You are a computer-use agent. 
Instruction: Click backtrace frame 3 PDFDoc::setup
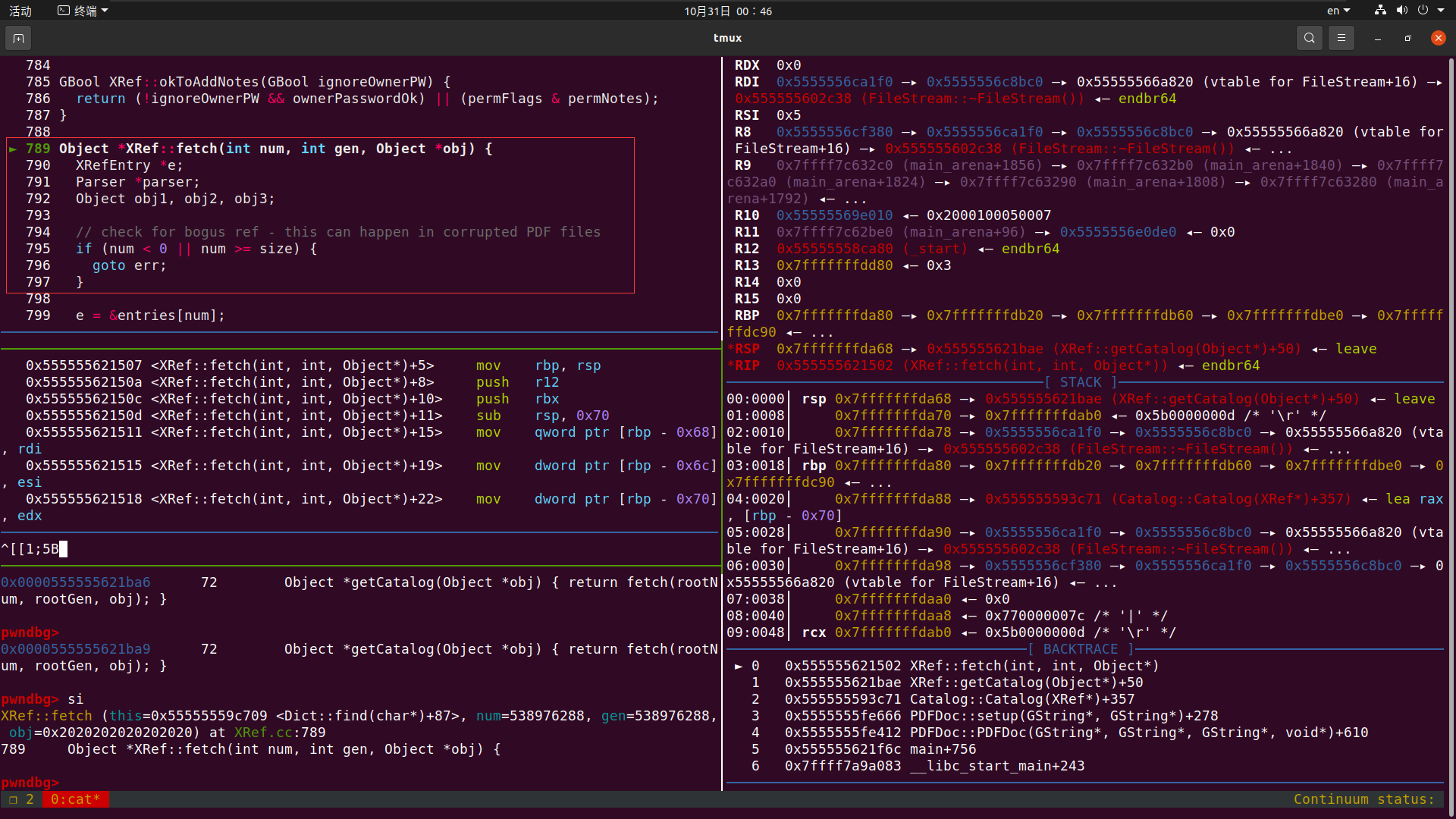point(984,716)
